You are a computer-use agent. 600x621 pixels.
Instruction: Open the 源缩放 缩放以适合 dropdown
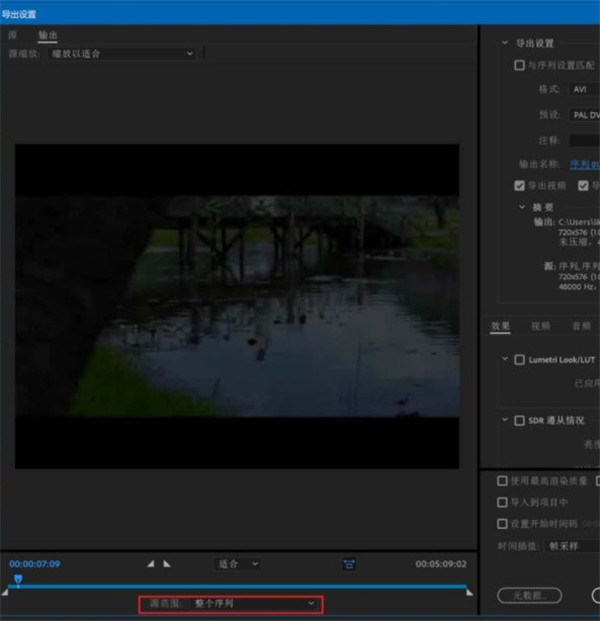pyautogui.click(x=121, y=53)
